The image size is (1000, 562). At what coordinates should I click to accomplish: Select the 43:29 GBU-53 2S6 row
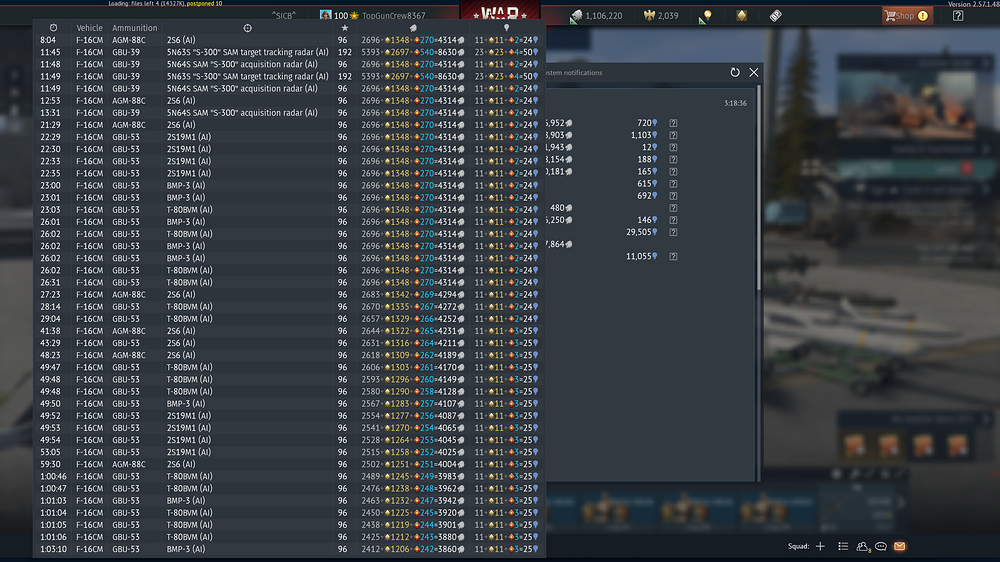(290, 343)
